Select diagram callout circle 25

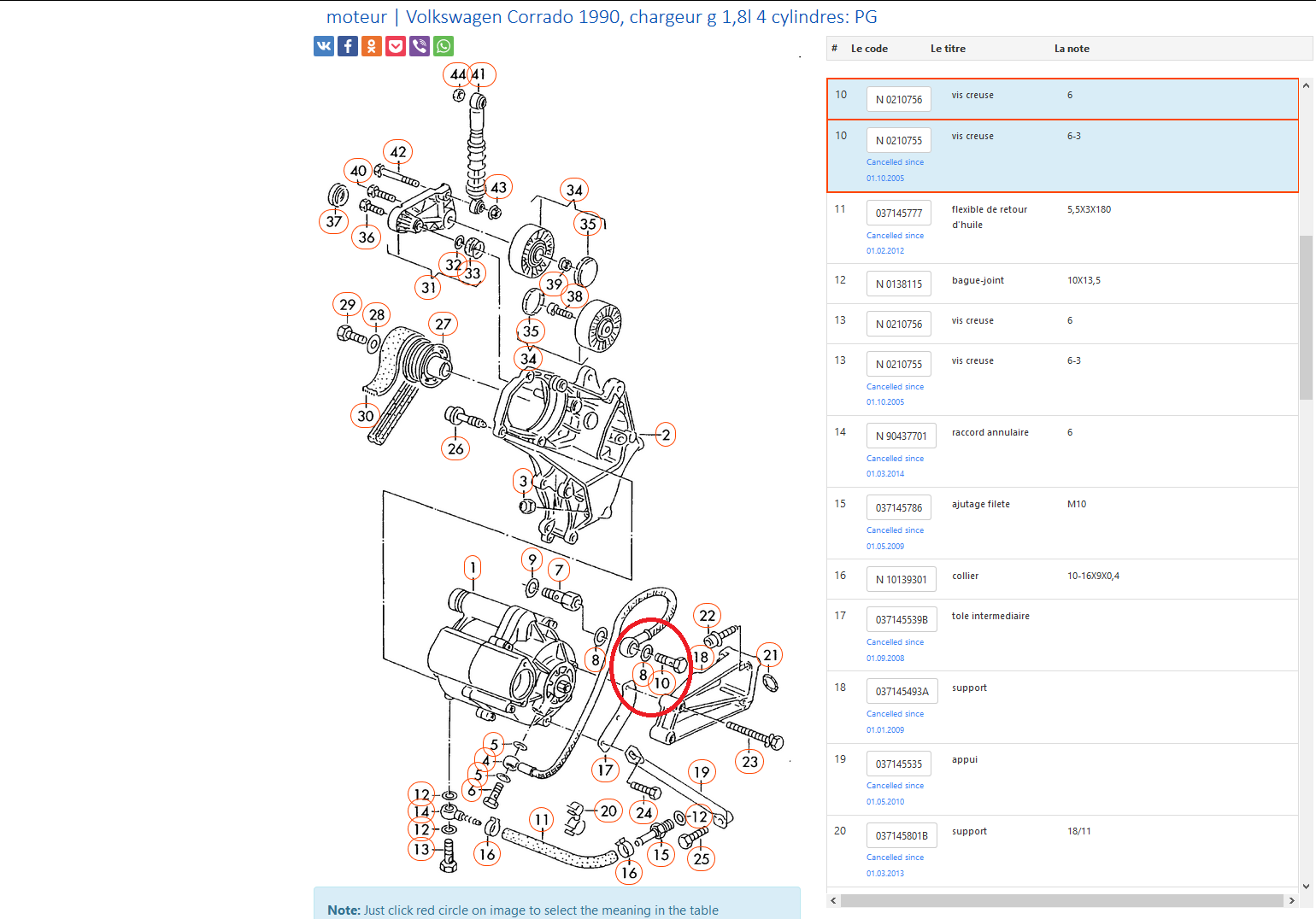(702, 859)
